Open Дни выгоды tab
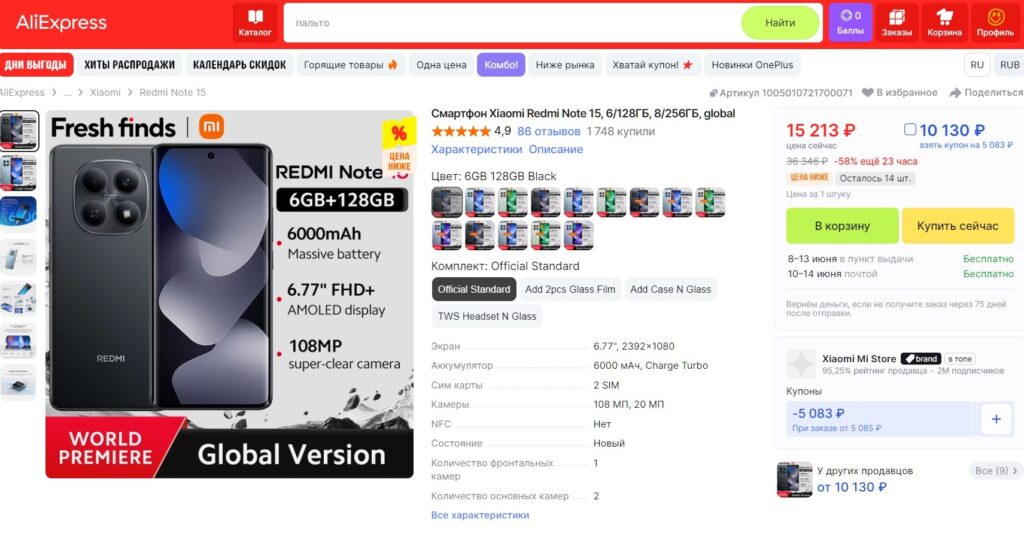The image size is (1024, 537). pos(36,65)
